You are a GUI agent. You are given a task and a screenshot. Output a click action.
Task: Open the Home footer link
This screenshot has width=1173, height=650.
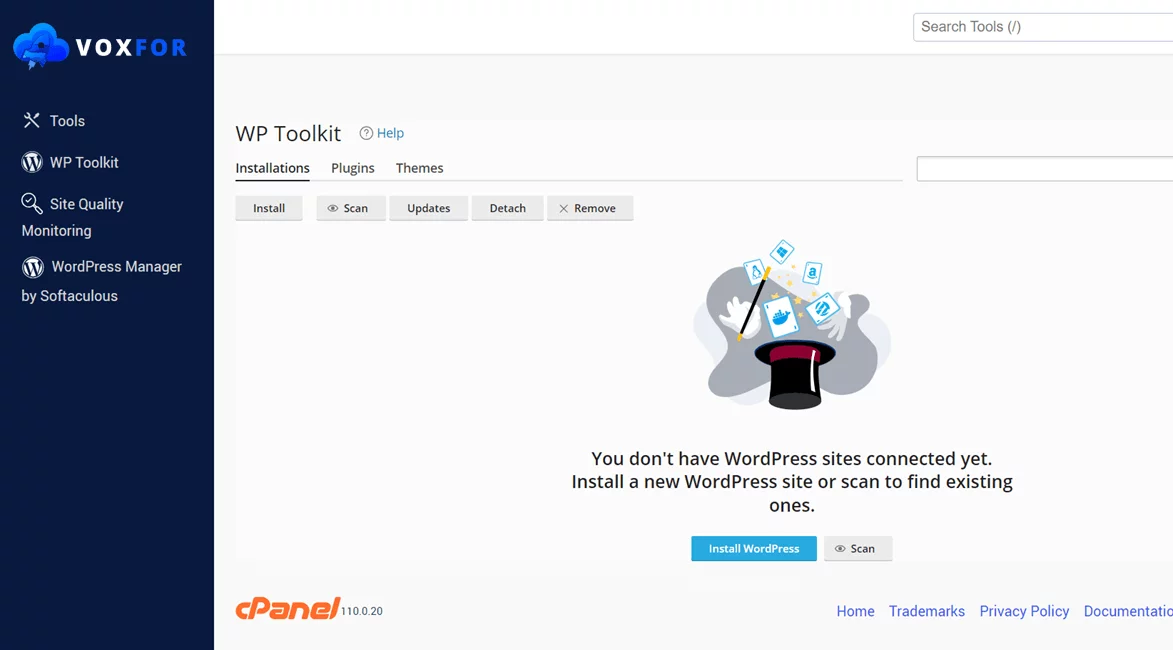coord(855,611)
